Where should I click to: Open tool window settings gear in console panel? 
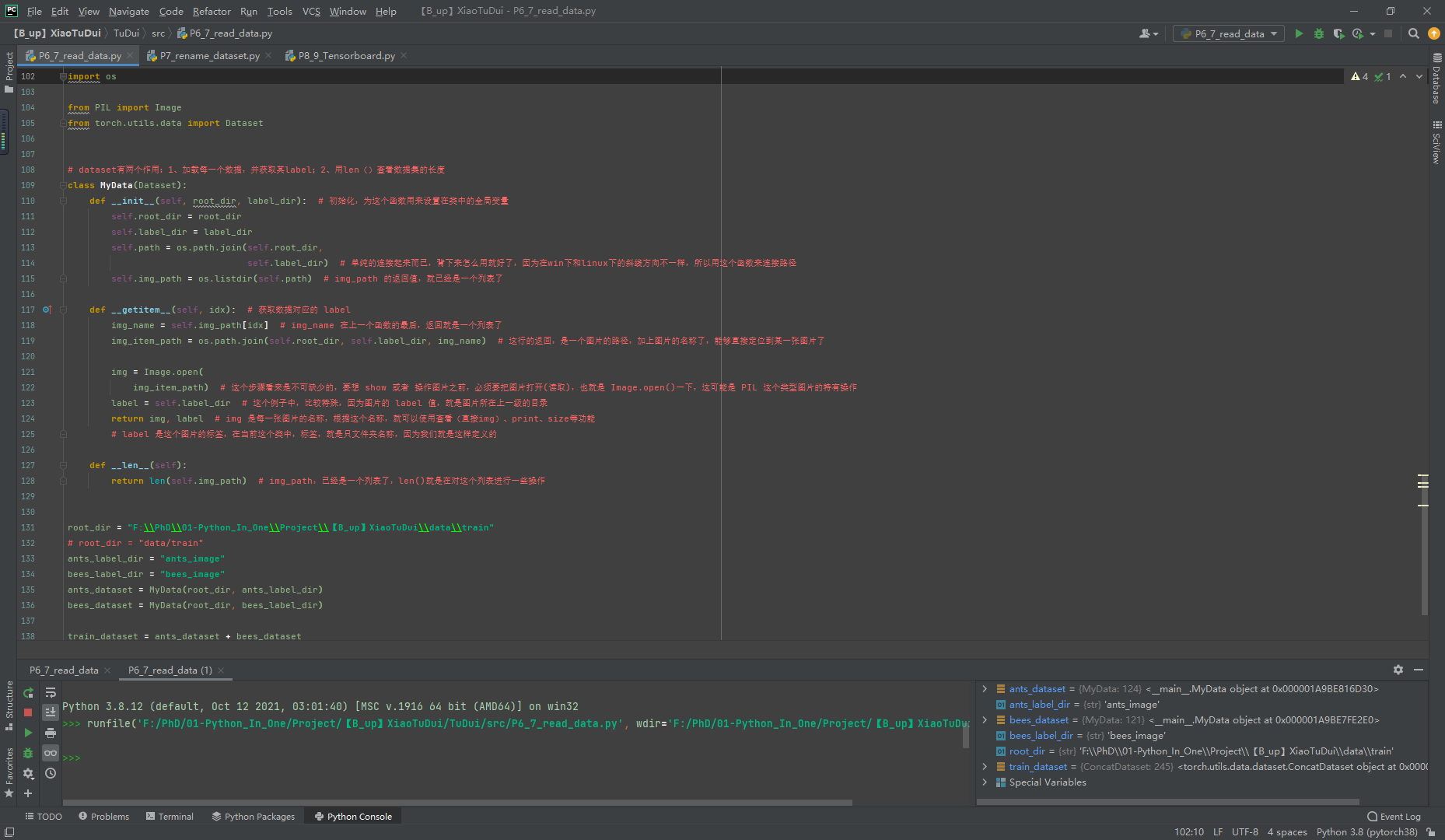point(1398,670)
